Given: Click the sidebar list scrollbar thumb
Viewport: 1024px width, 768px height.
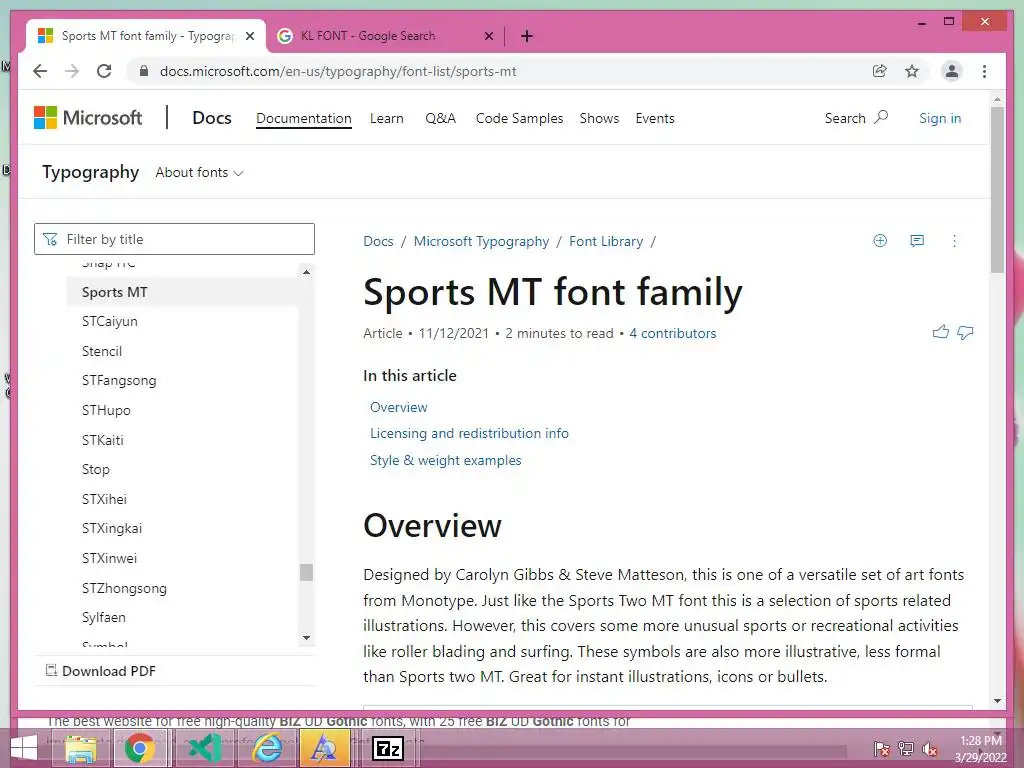Looking at the screenshot, I should [306, 572].
